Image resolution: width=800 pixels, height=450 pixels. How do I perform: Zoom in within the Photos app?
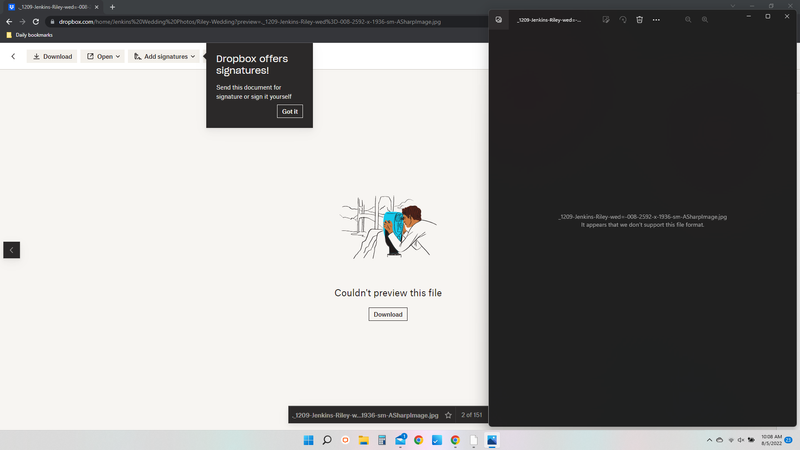click(705, 20)
